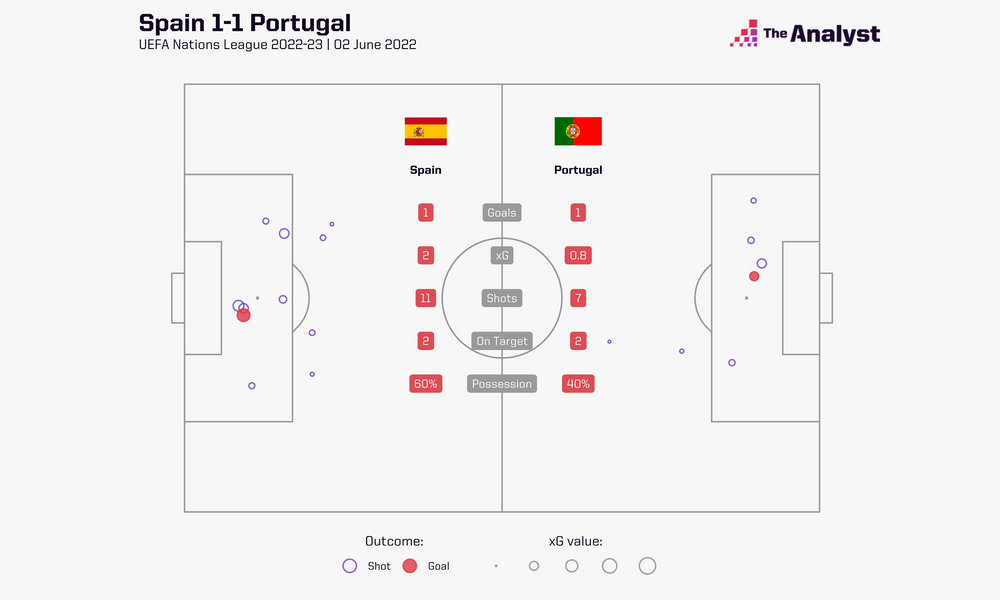Select Portugal's red goal marker
1000x600 pixels.
[754, 276]
